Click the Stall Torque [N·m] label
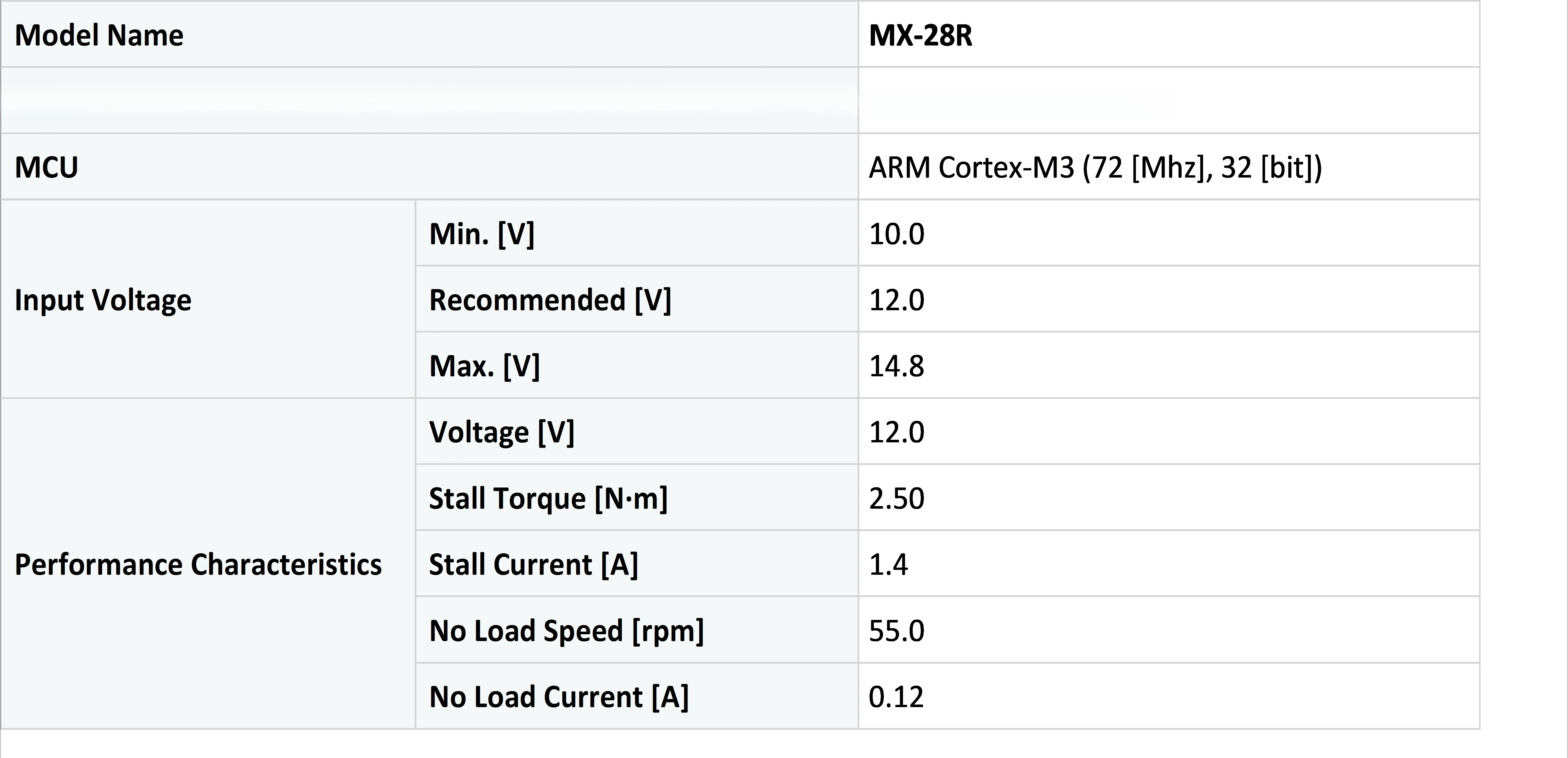1568x758 pixels. [x=548, y=498]
